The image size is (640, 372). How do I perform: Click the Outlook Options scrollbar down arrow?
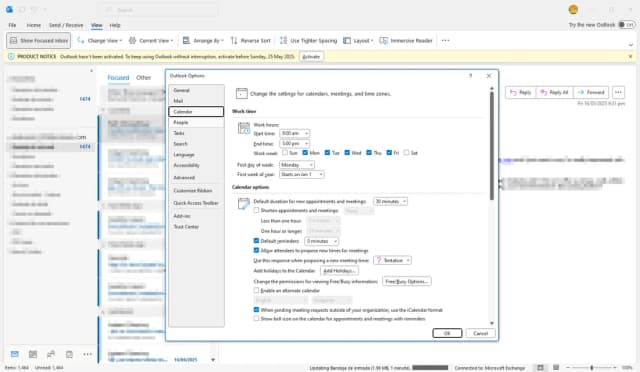tap(492, 323)
